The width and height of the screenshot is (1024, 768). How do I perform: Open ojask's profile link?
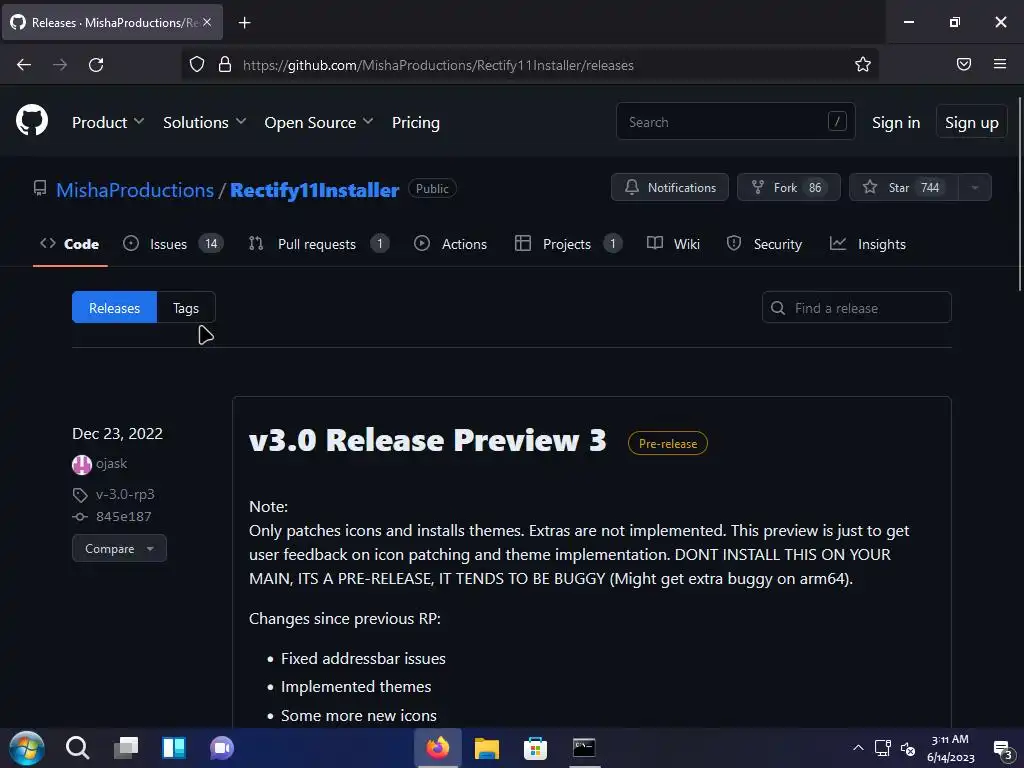pyautogui.click(x=112, y=464)
